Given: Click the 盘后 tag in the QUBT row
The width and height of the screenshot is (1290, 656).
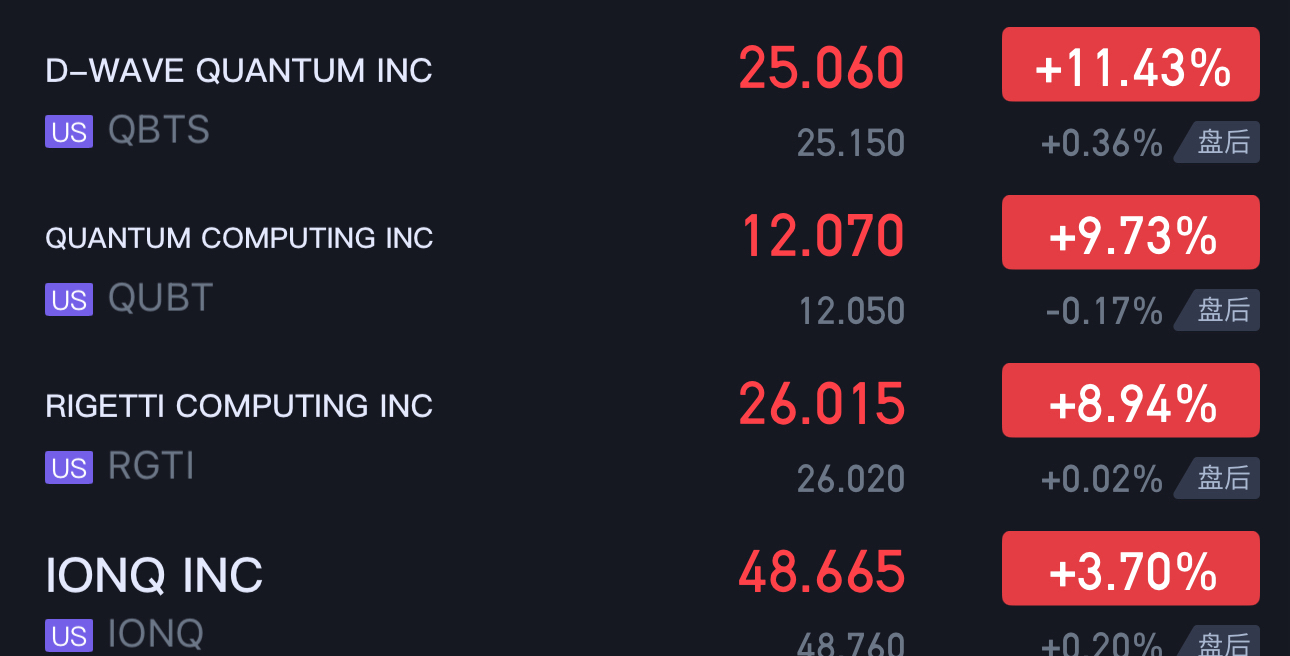Looking at the screenshot, I should point(1222,311).
